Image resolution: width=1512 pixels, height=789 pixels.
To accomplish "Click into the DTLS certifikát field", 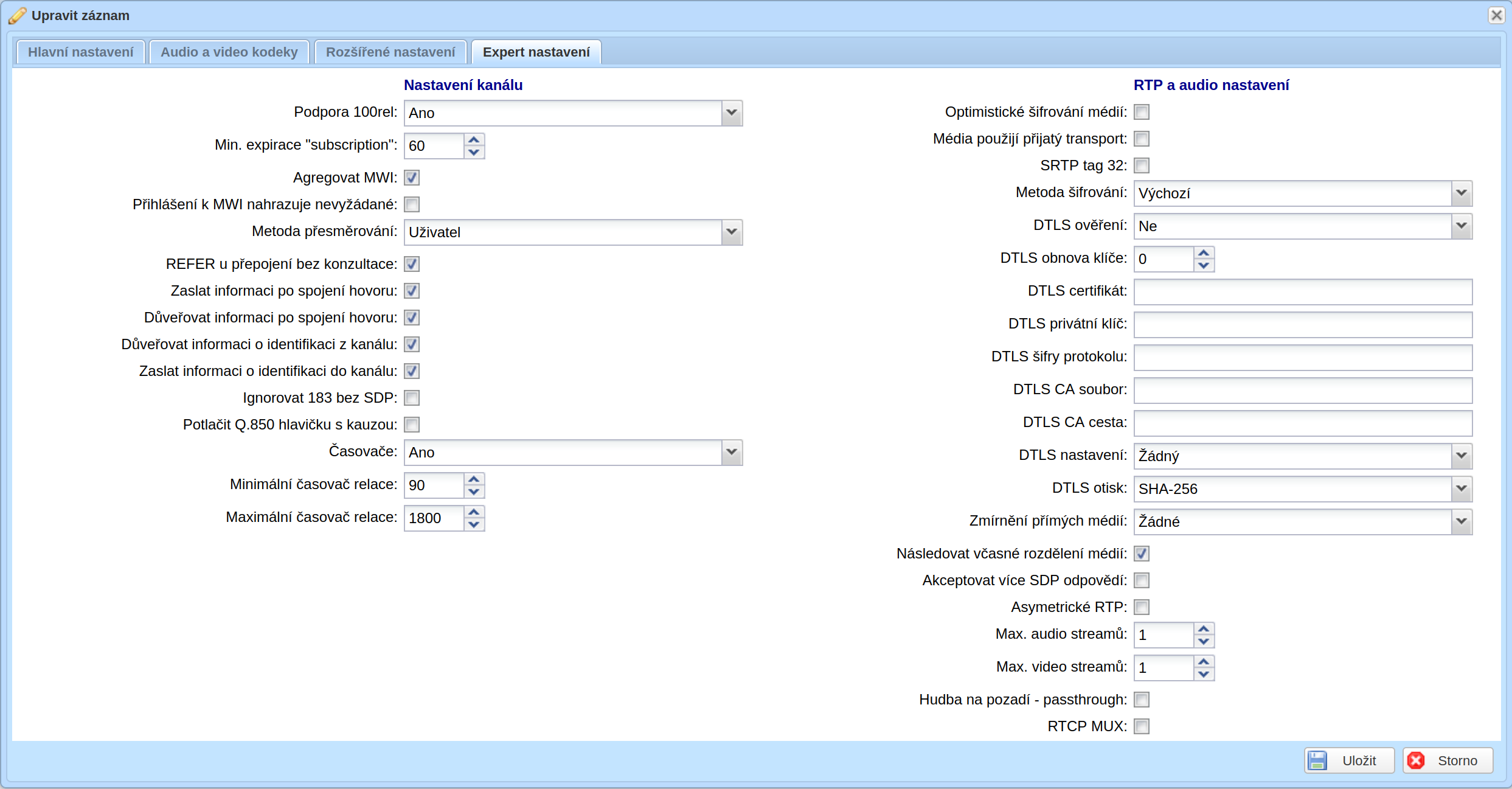I will click(1303, 292).
